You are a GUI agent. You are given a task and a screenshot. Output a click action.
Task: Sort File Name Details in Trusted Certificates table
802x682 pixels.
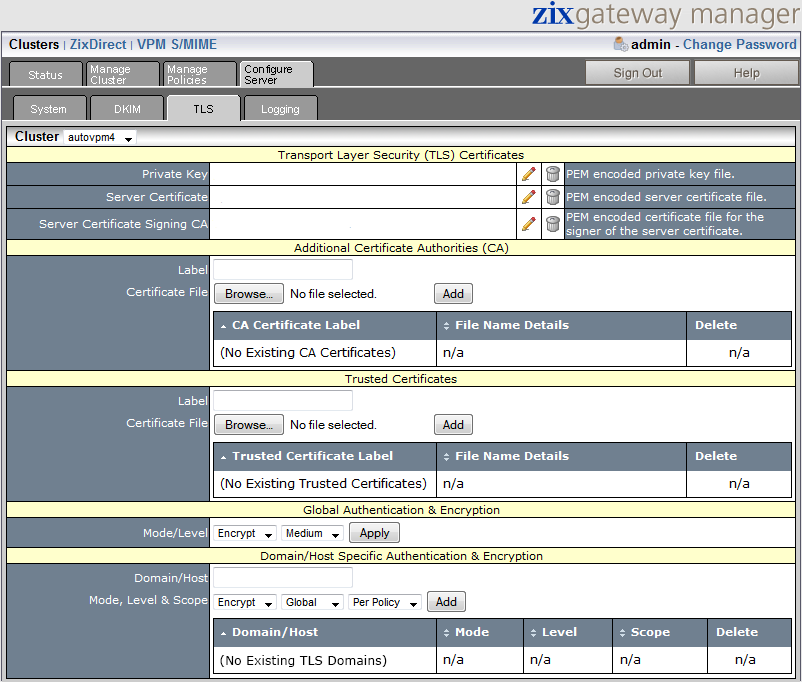point(447,457)
